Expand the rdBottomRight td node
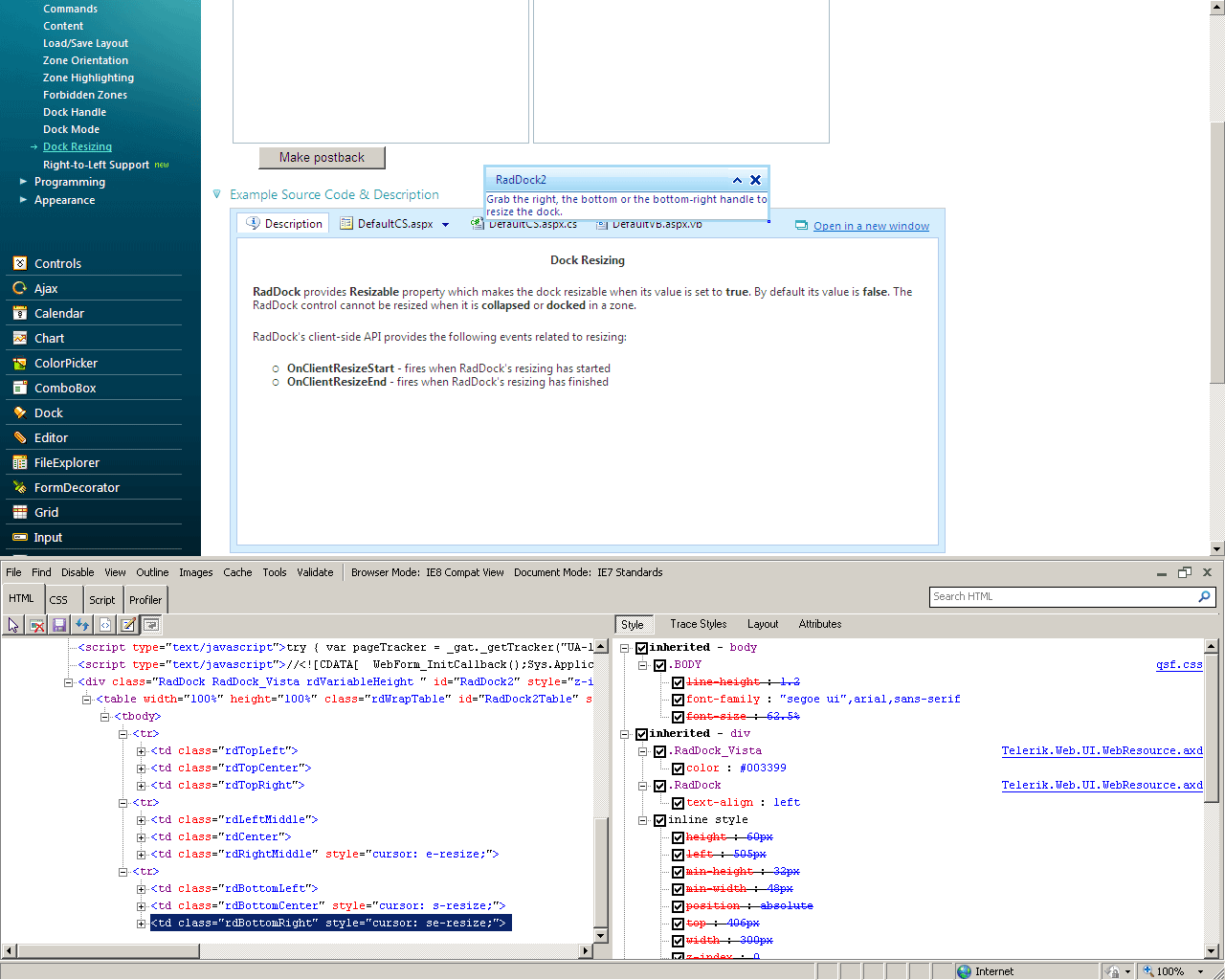Screen dimensions: 1225x980 point(142,924)
